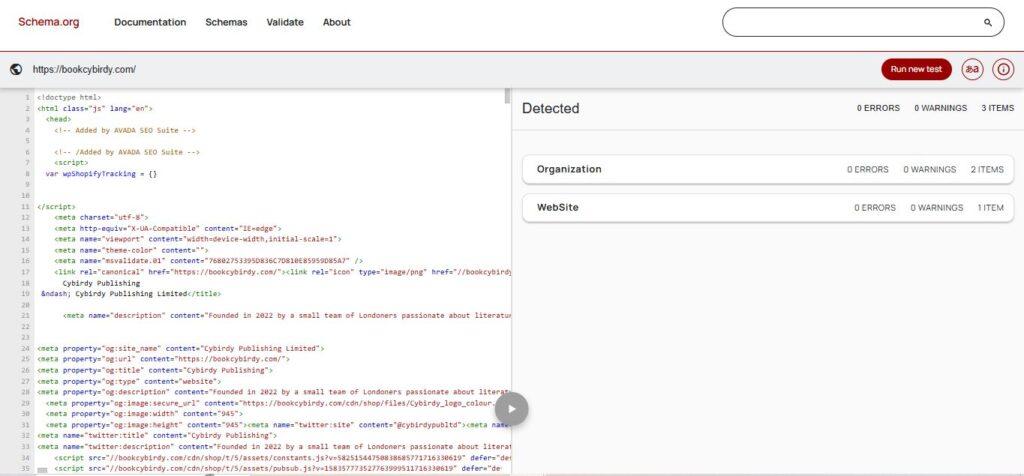Open the About page

pyautogui.click(x=336, y=22)
